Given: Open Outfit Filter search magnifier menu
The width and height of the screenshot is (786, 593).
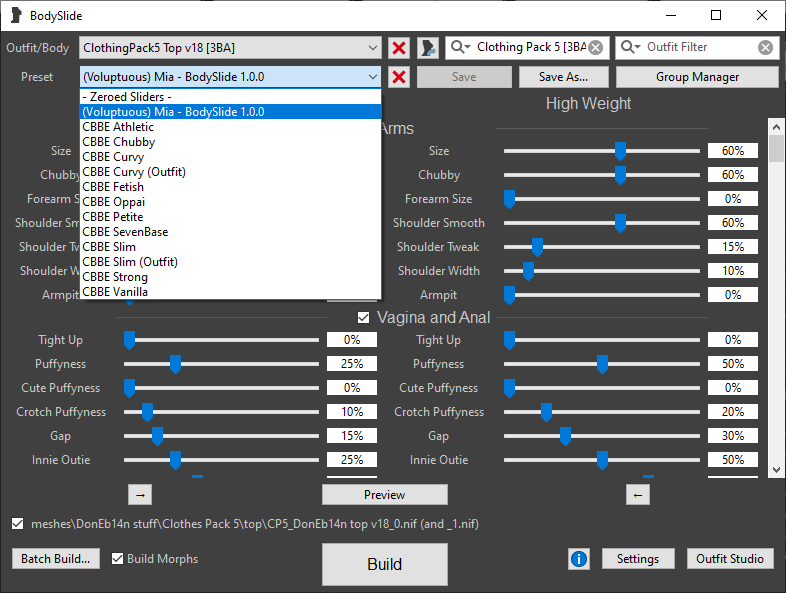Looking at the screenshot, I should click(631, 47).
